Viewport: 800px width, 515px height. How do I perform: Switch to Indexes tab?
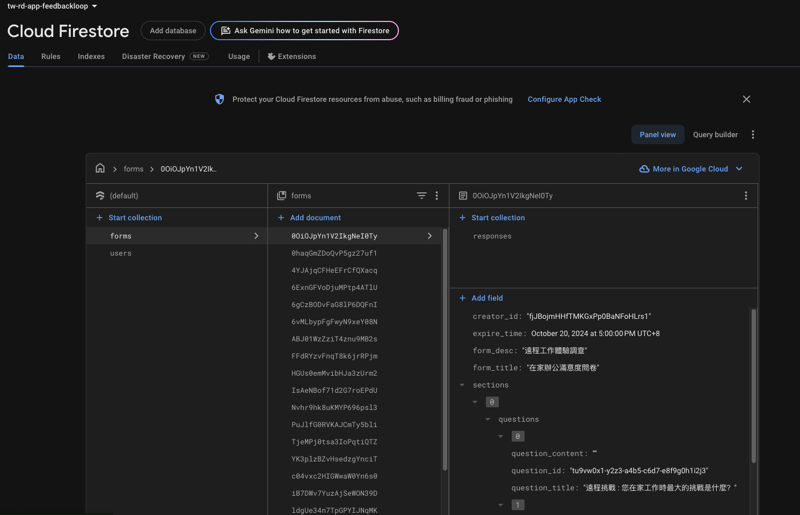(x=91, y=56)
